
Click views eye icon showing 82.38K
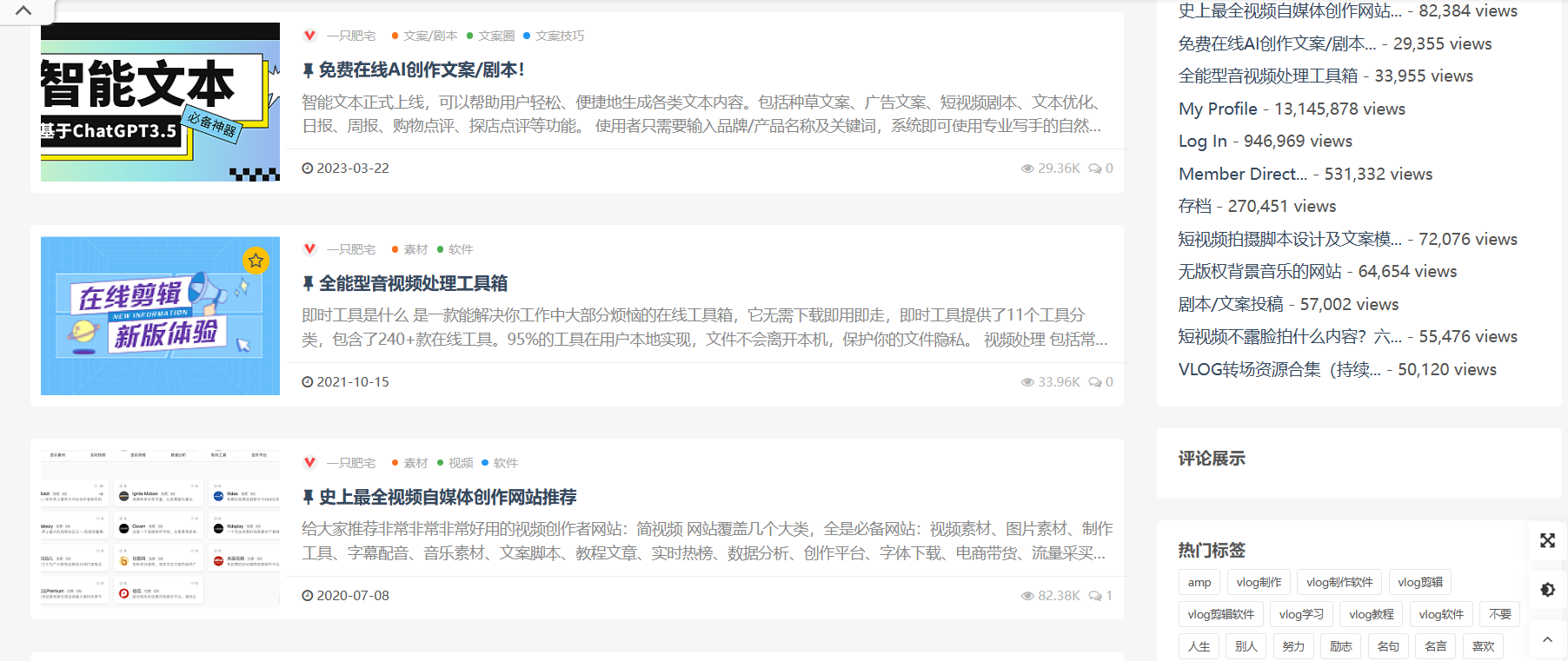1027,596
